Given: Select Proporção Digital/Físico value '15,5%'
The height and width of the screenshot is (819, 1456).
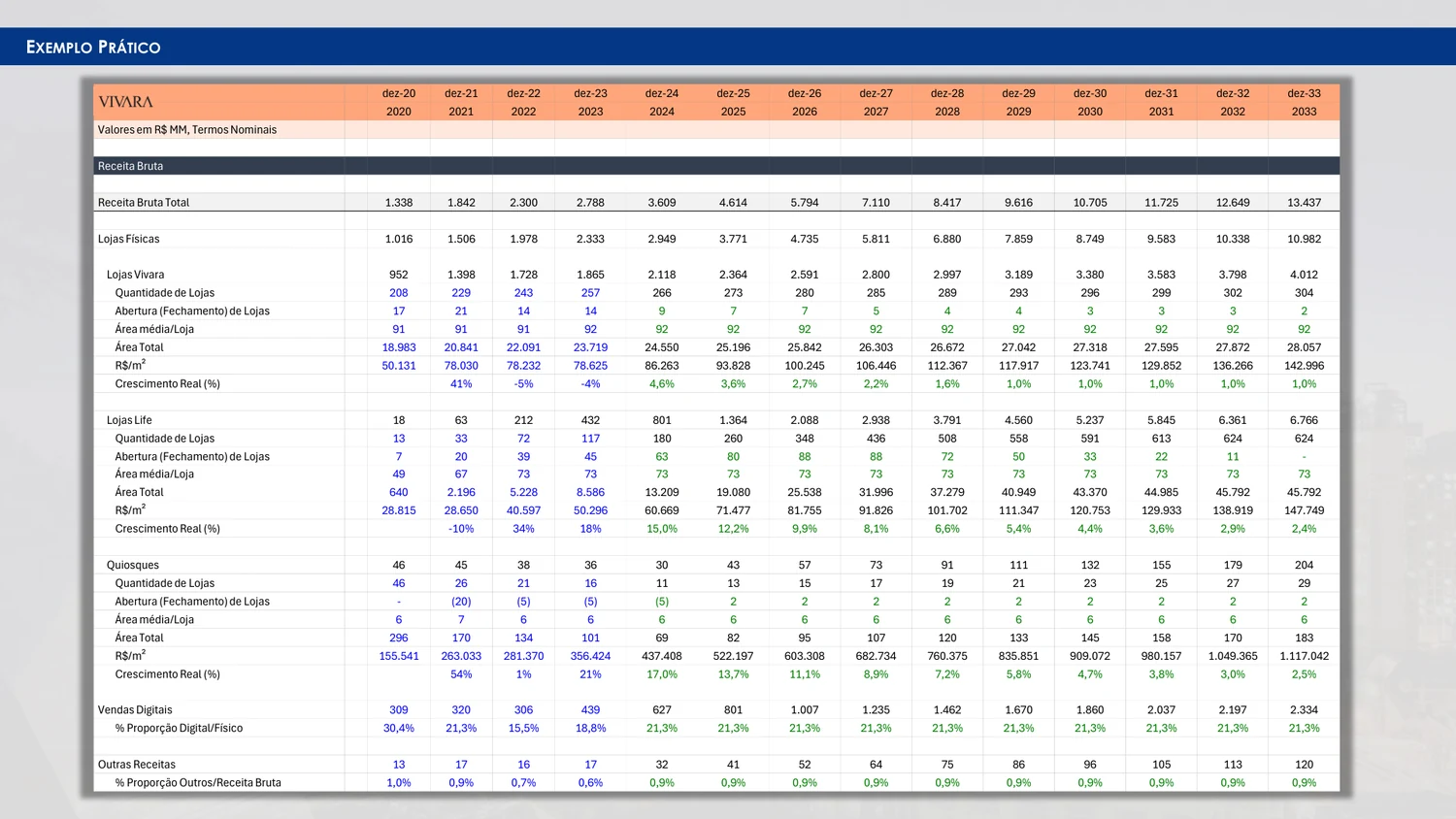Looking at the screenshot, I should click(523, 729).
